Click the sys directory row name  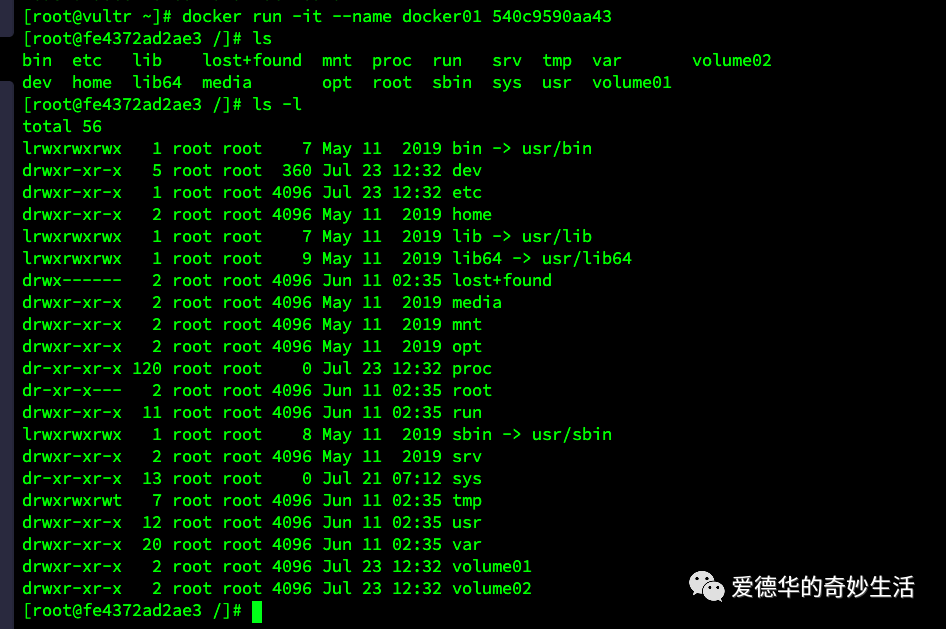coord(467,479)
